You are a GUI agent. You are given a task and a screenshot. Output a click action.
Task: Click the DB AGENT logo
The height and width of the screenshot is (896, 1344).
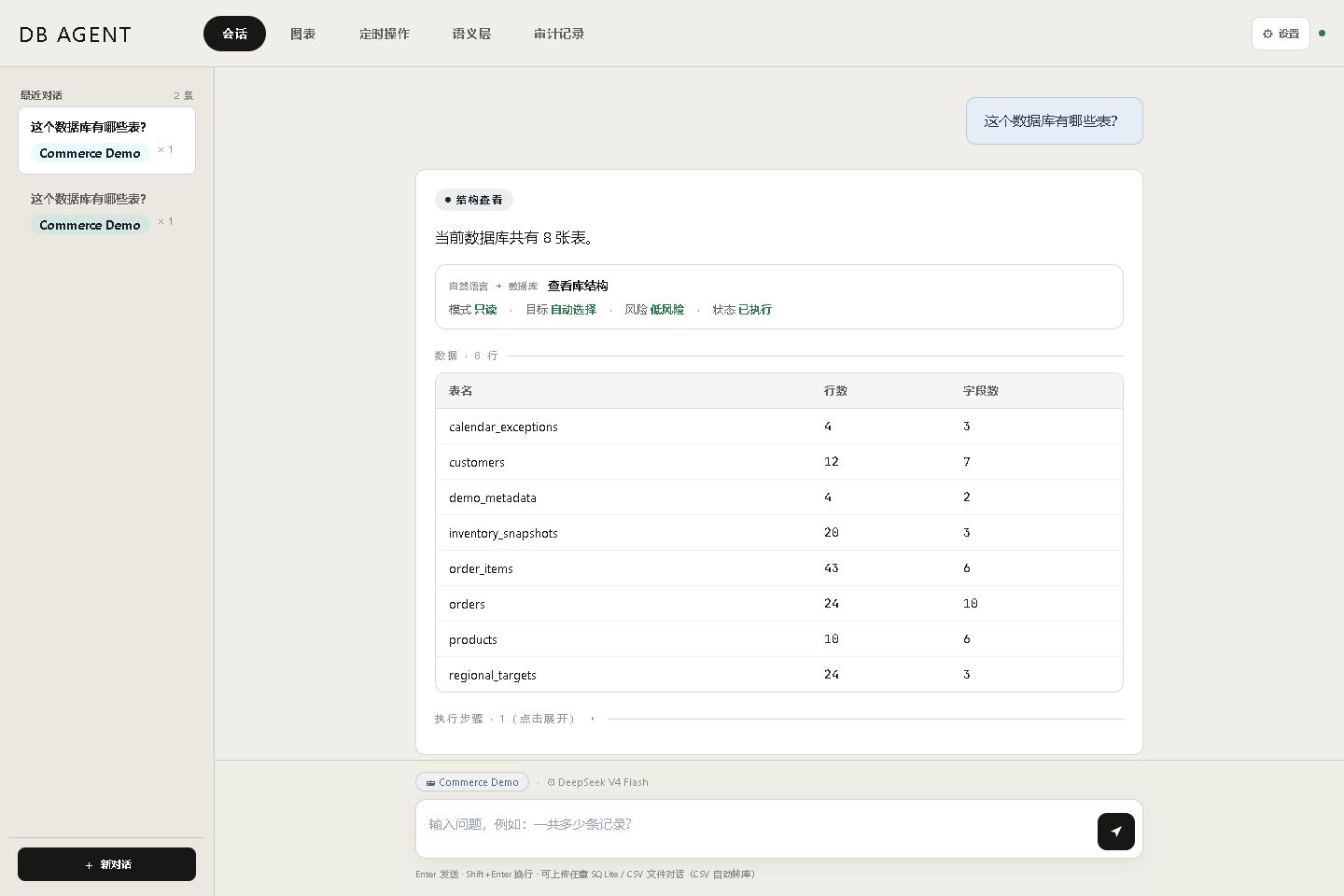(76, 35)
